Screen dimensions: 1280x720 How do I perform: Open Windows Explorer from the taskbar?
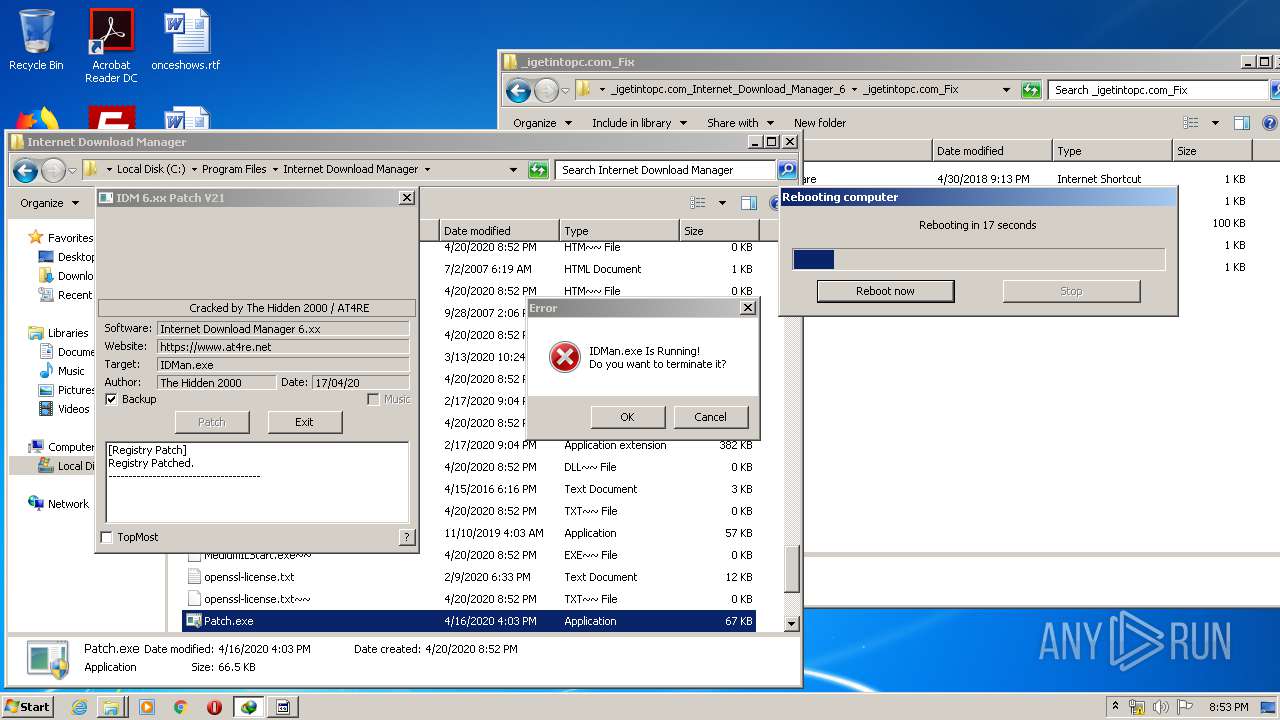click(112, 707)
